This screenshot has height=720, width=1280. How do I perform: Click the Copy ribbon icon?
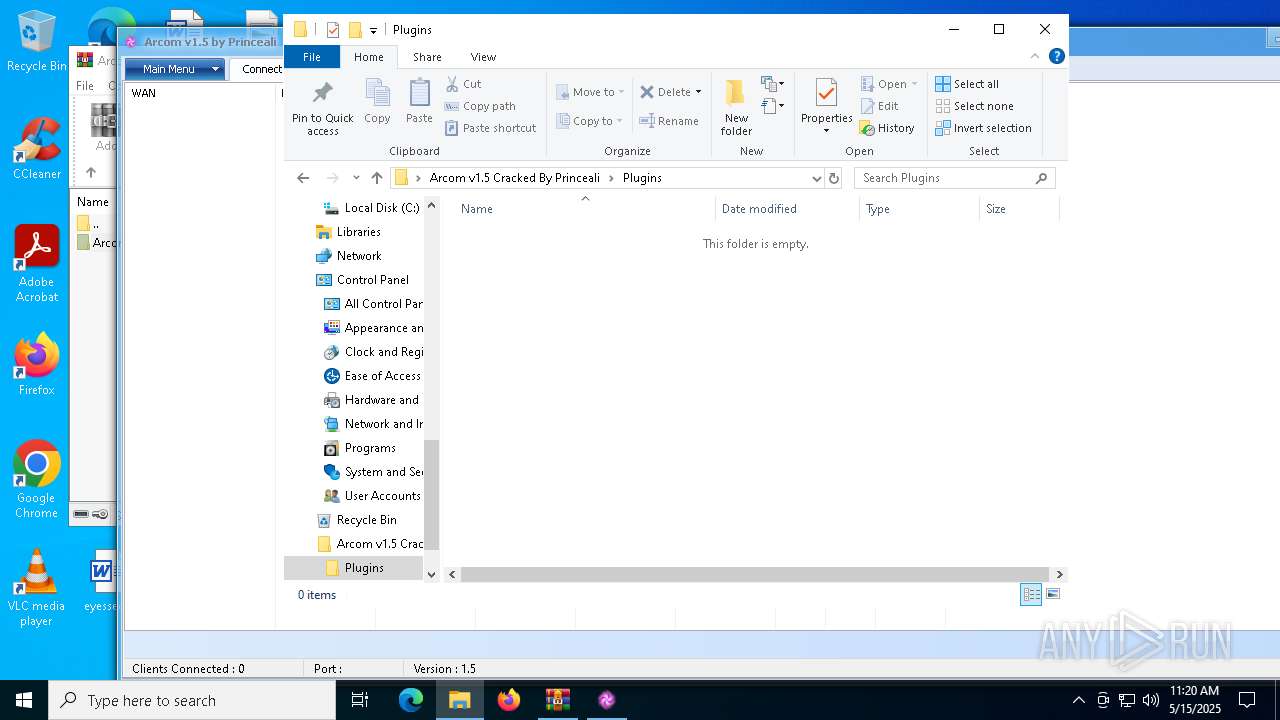[x=377, y=102]
